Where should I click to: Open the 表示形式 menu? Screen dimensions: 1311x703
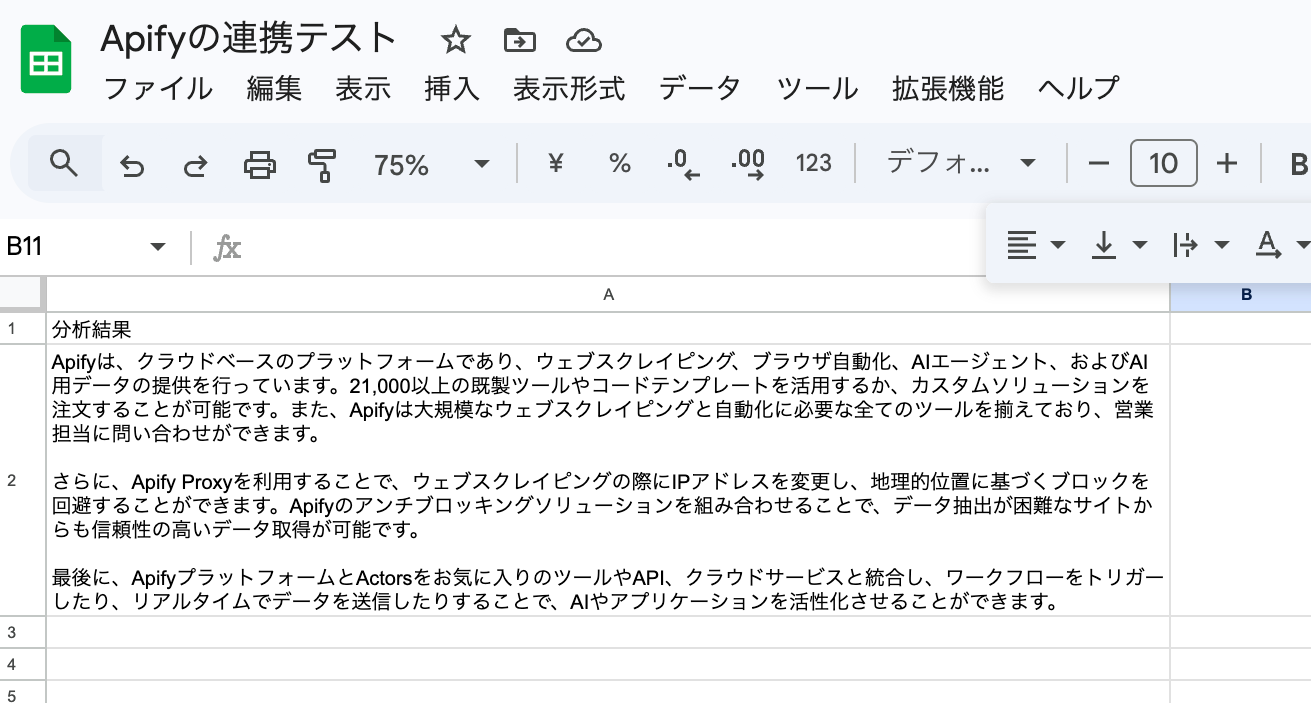click(569, 89)
